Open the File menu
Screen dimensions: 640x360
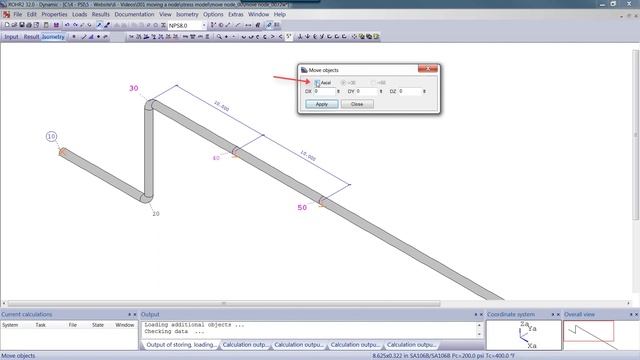click(18, 14)
